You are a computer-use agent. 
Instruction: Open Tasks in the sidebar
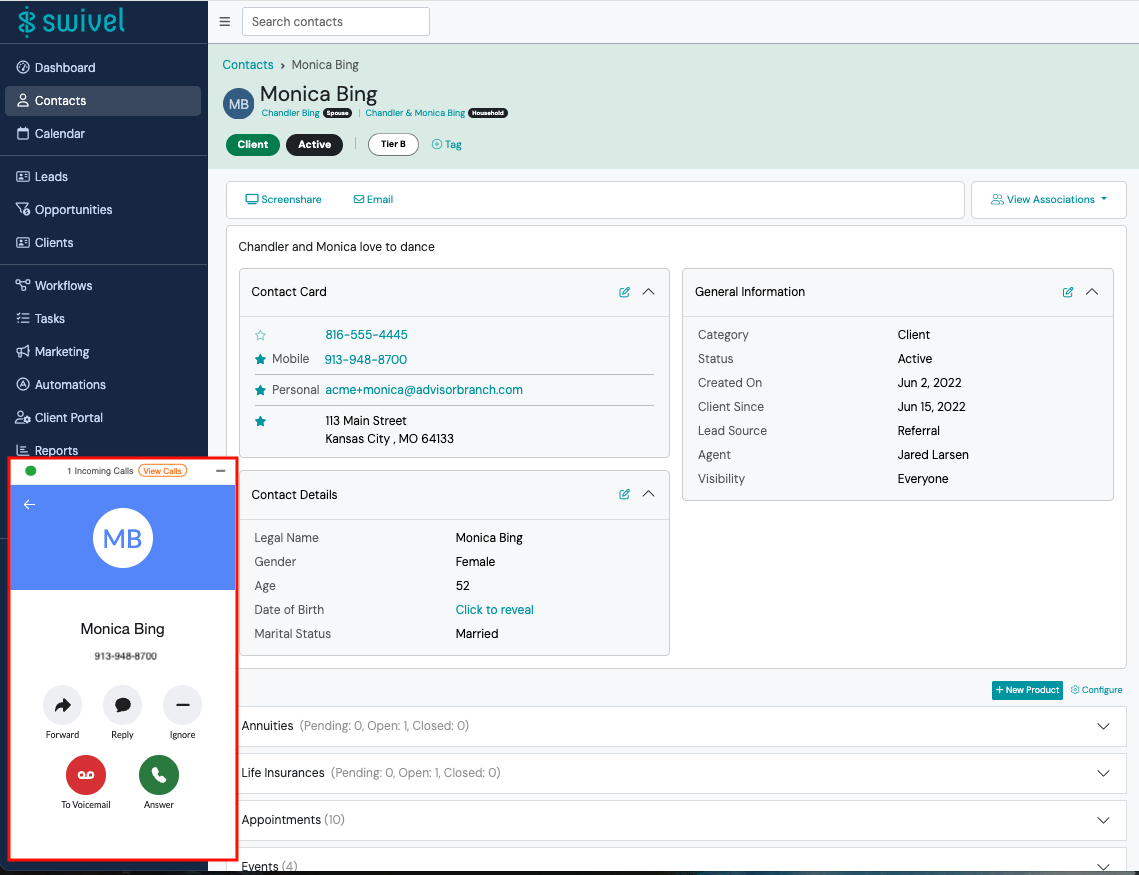pyautogui.click(x=103, y=319)
